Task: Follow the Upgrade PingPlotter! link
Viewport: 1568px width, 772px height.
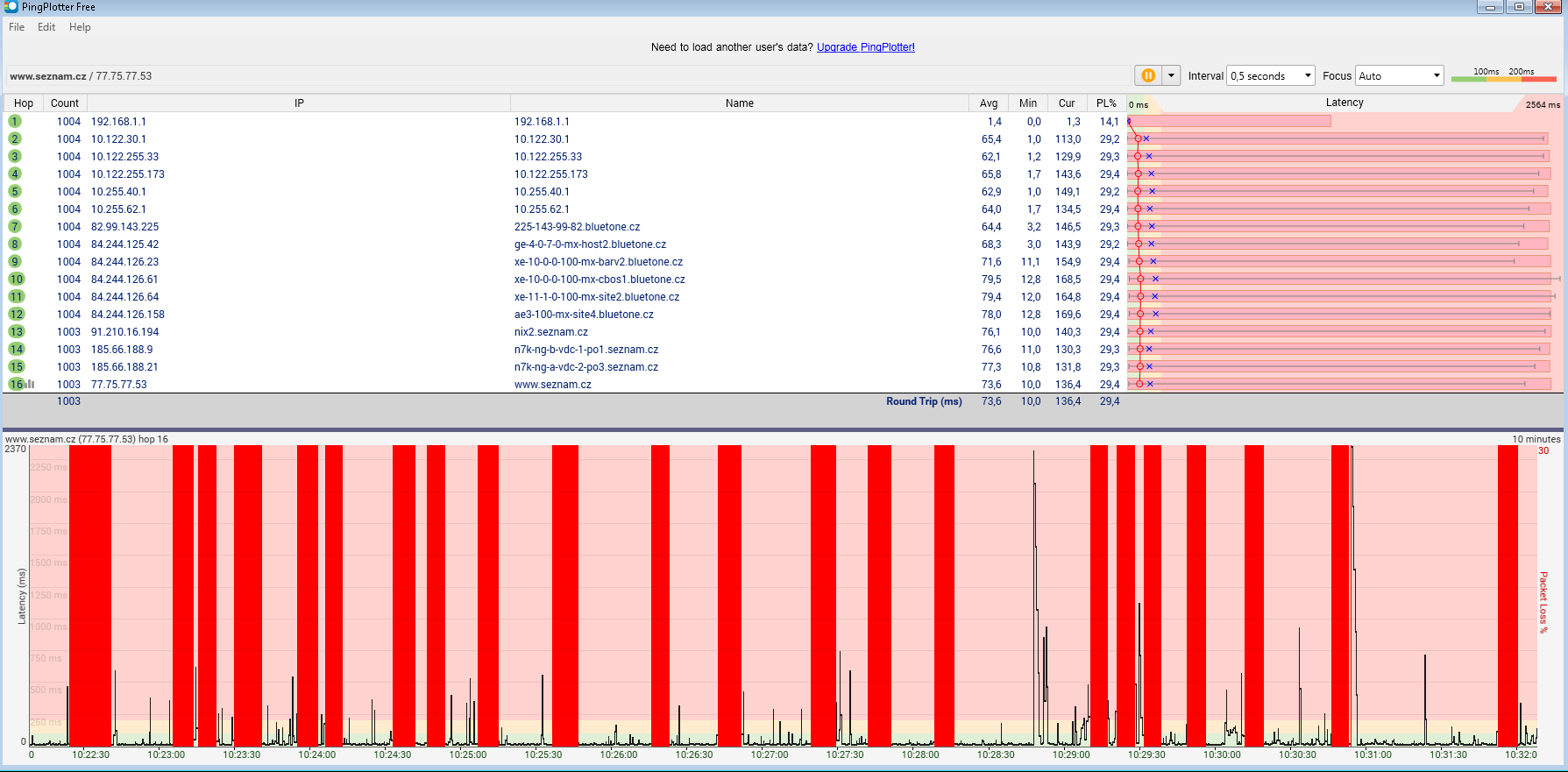Action: tap(865, 47)
